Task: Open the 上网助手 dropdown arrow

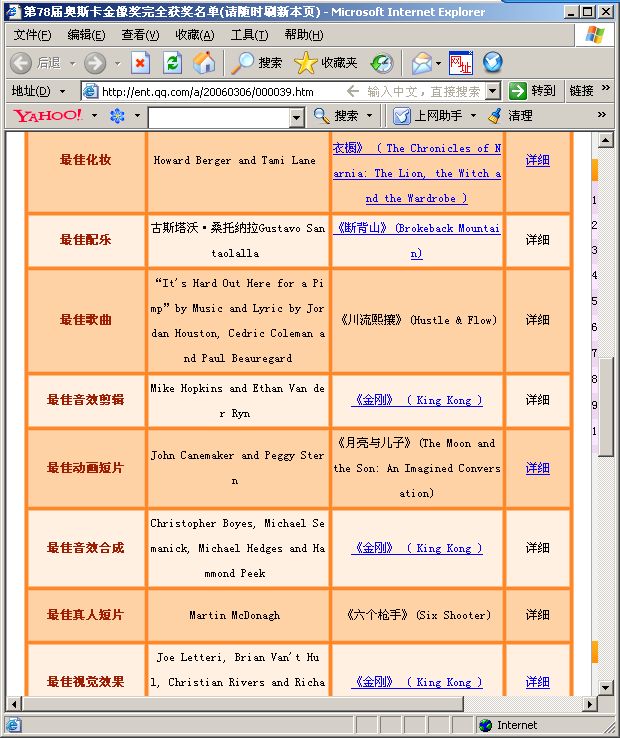Action: coord(473,115)
